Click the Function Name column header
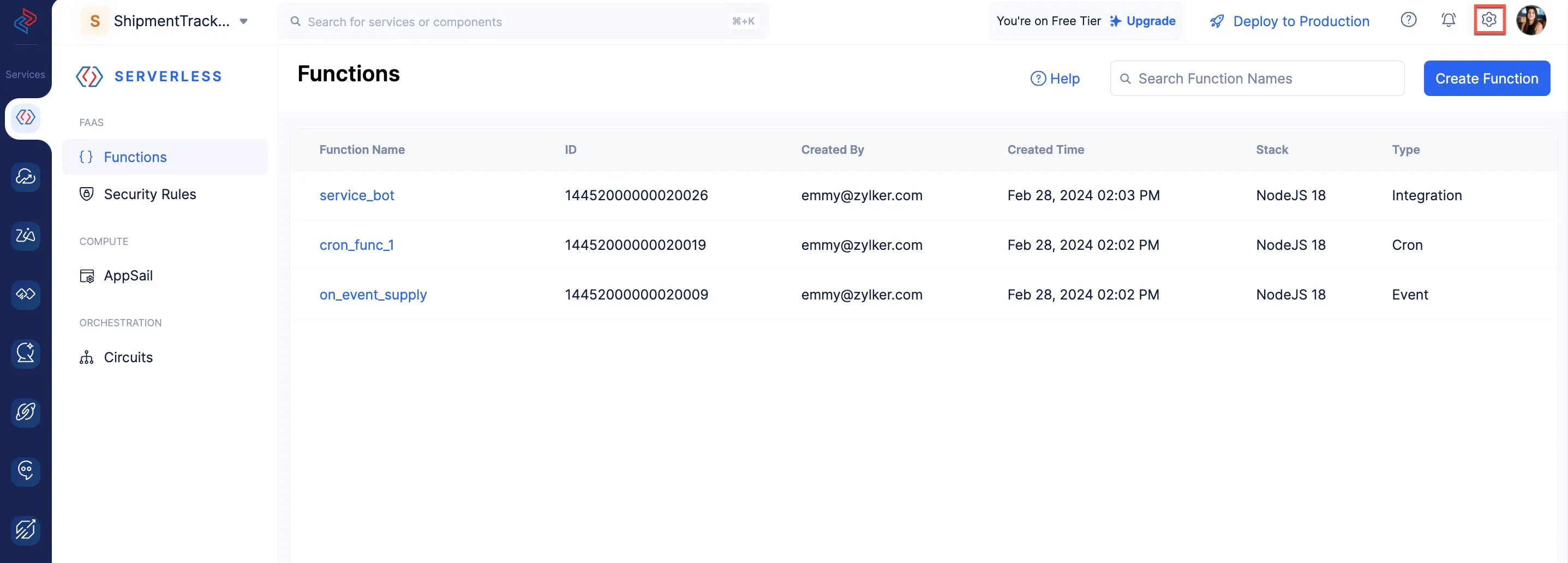The width and height of the screenshot is (1568, 563). [x=362, y=149]
